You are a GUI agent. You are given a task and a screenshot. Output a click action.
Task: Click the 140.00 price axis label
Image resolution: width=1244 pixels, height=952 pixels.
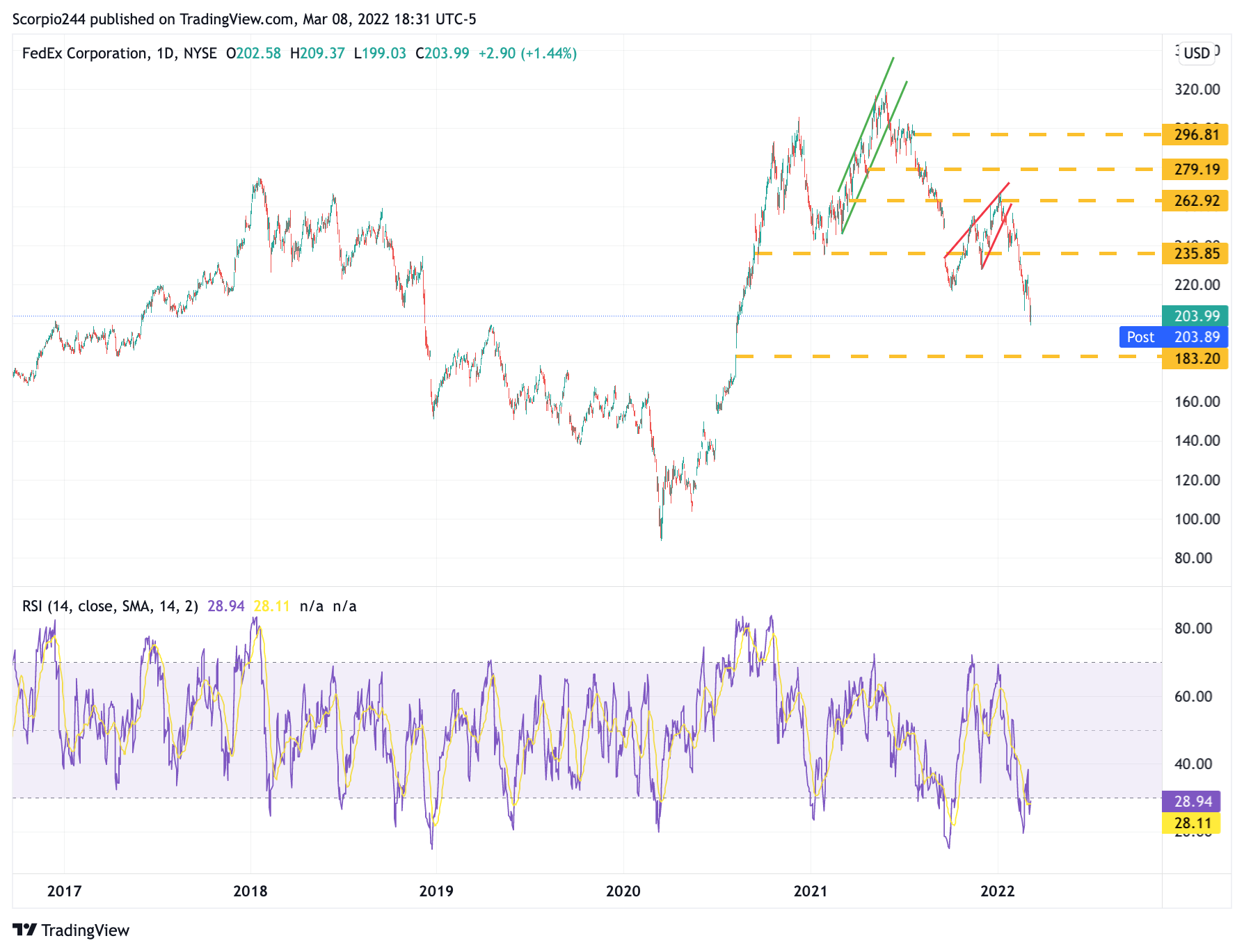tap(1197, 441)
